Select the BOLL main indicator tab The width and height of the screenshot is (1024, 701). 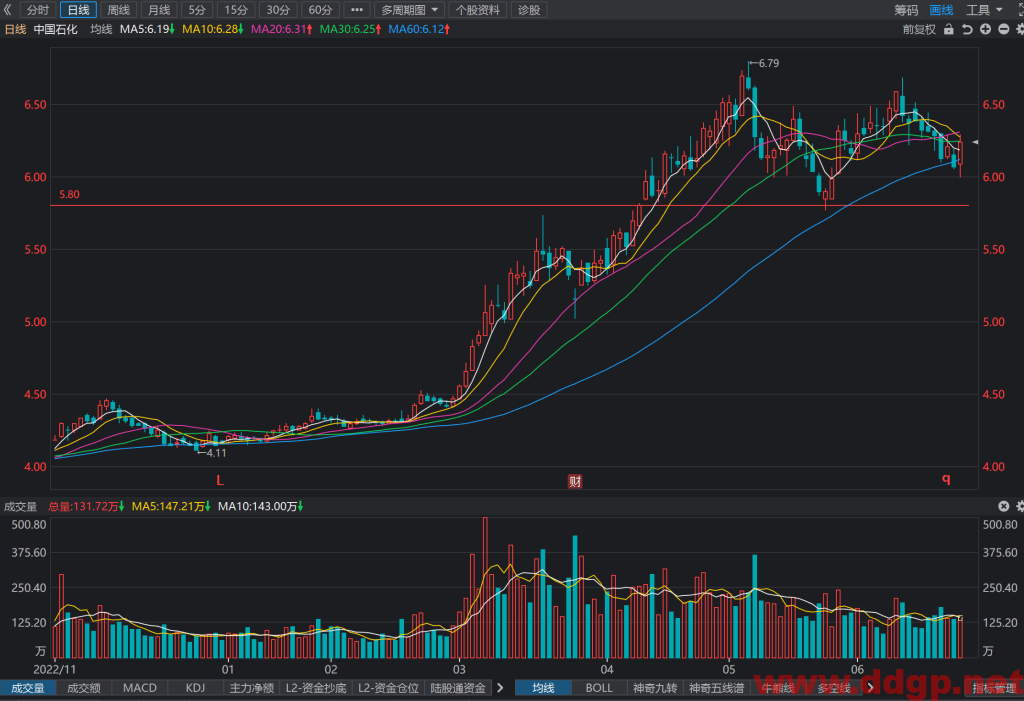(599, 688)
